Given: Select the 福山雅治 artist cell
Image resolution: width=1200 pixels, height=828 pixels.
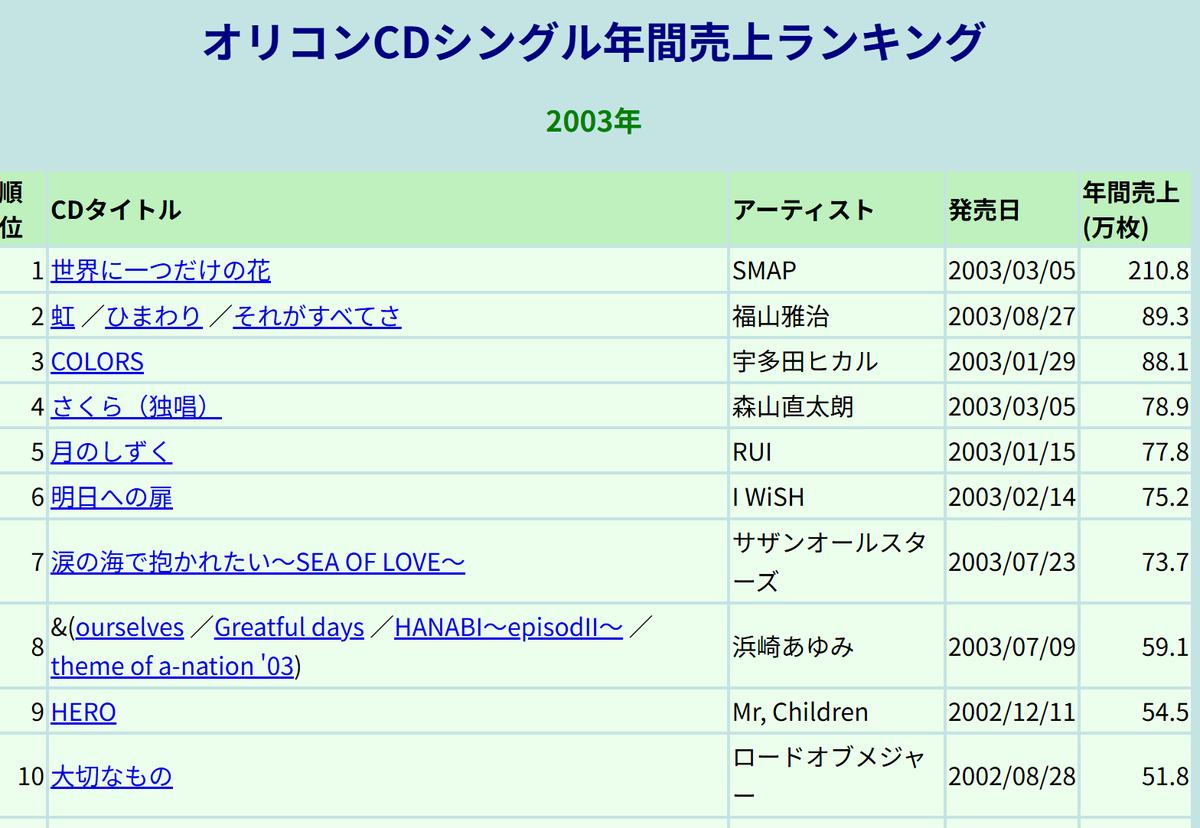Looking at the screenshot, I should coord(837,316).
